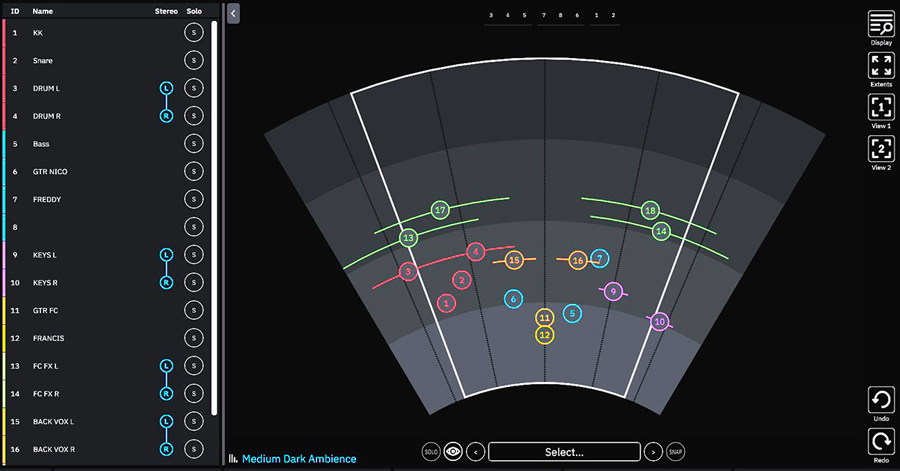Viewport: 900px width, 471px height.
Task: Select the Bass track name
Action: coord(41,144)
